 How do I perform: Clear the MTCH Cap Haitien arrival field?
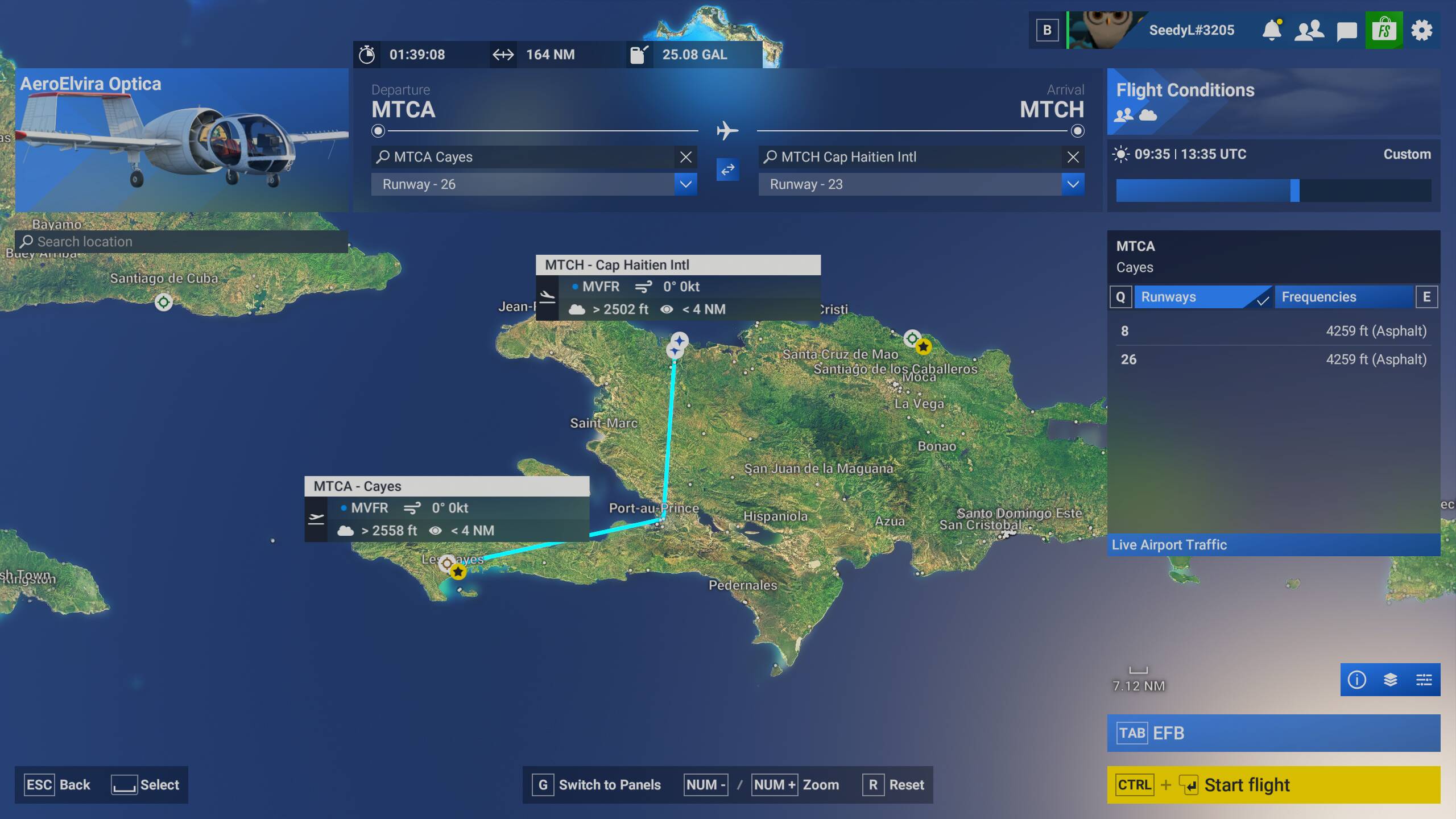point(1073,157)
